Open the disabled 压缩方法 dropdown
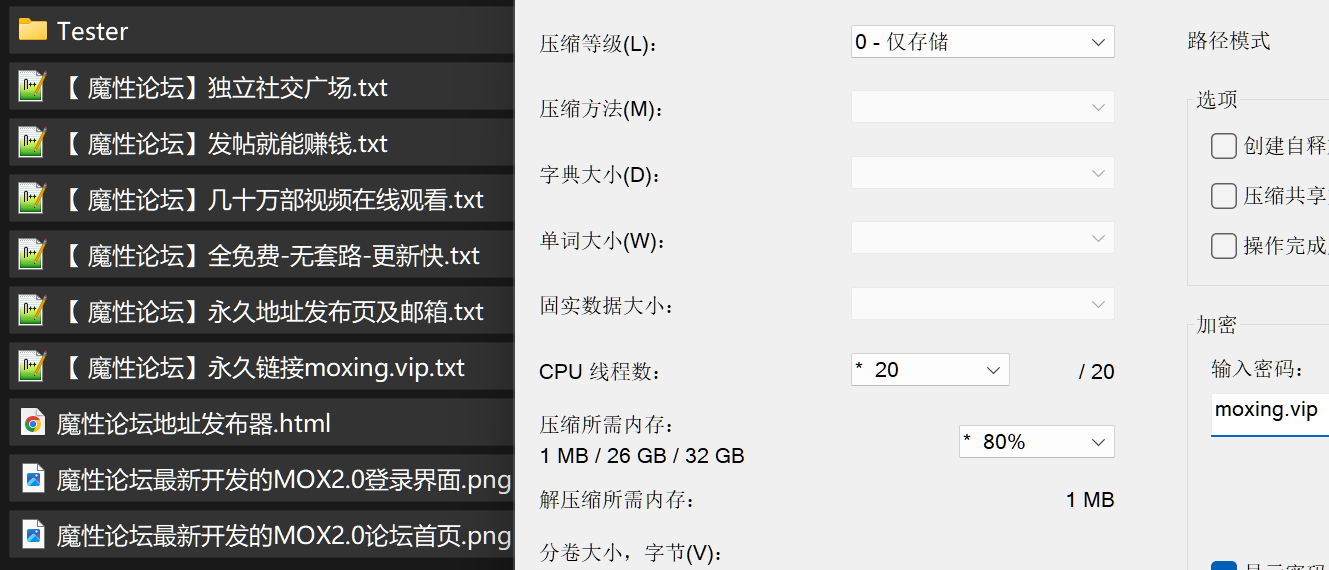 983,107
